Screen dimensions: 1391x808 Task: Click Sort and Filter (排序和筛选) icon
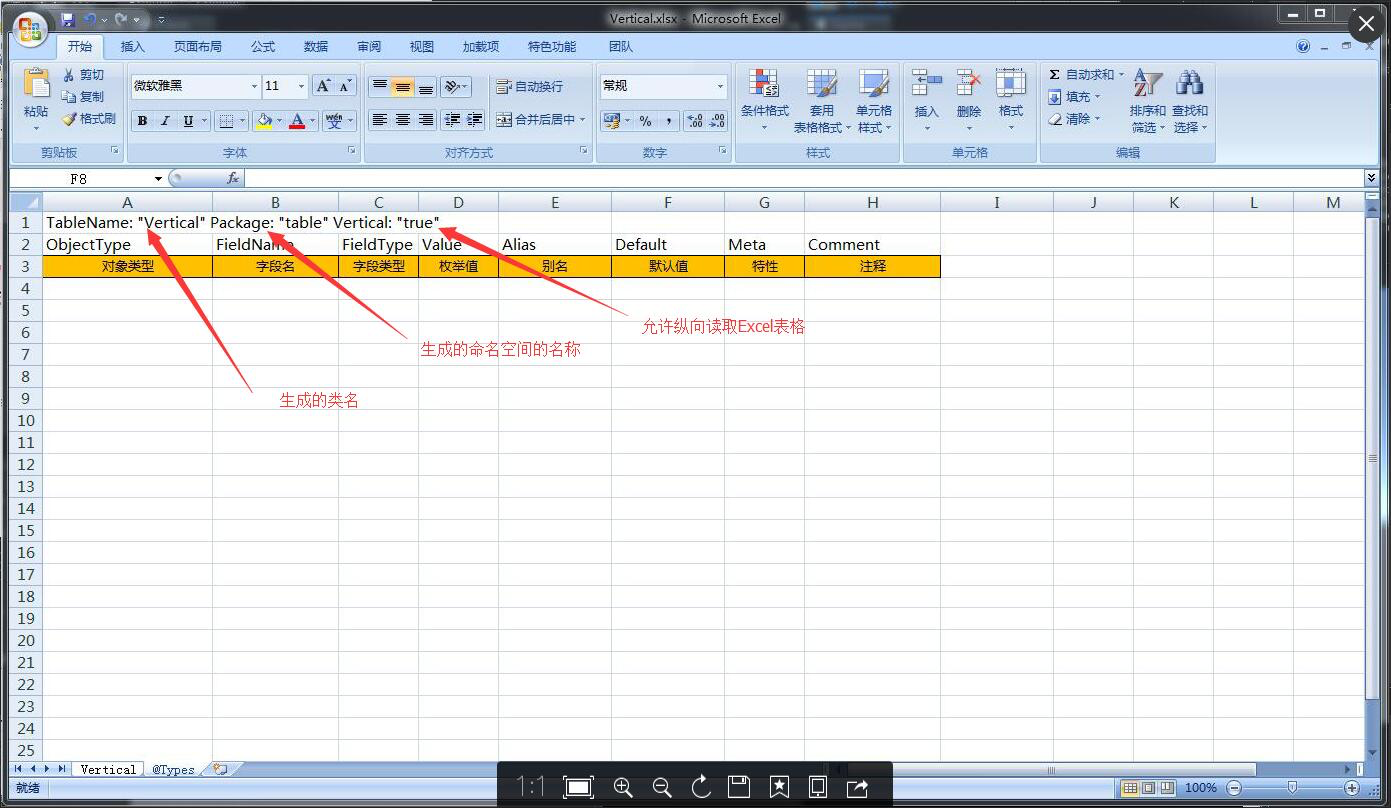pos(1148,84)
